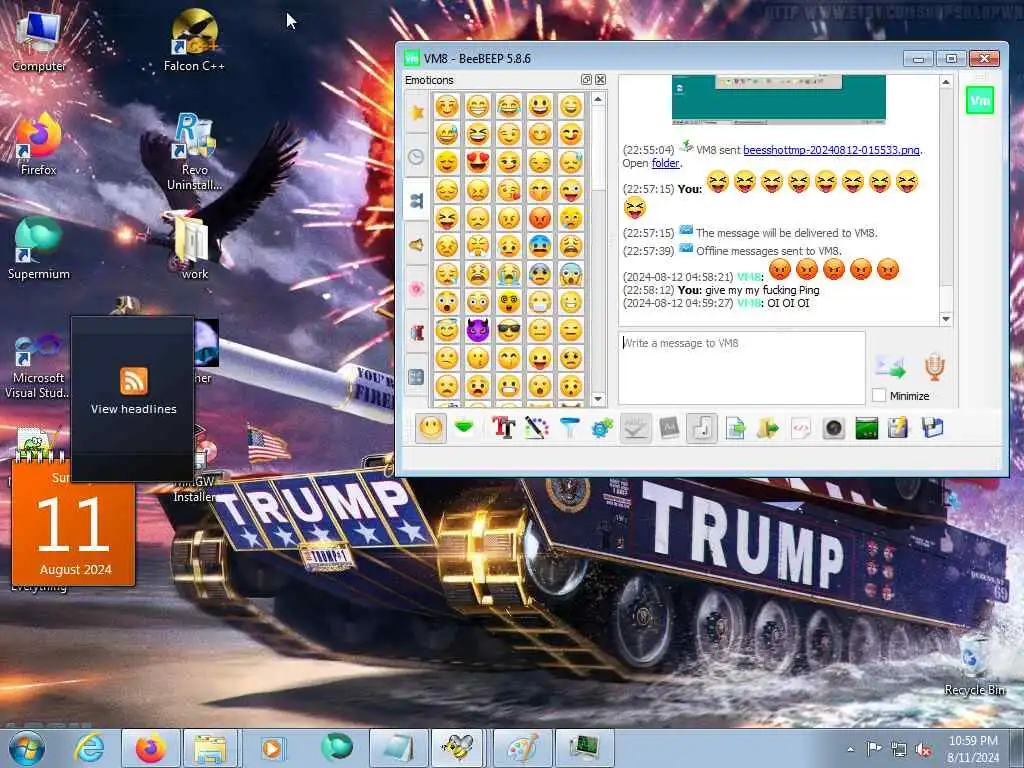This screenshot has height=768, width=1024.
Task: Click the send message envelope arrow button
Action: pyautogui.click(x=890, y=367)
